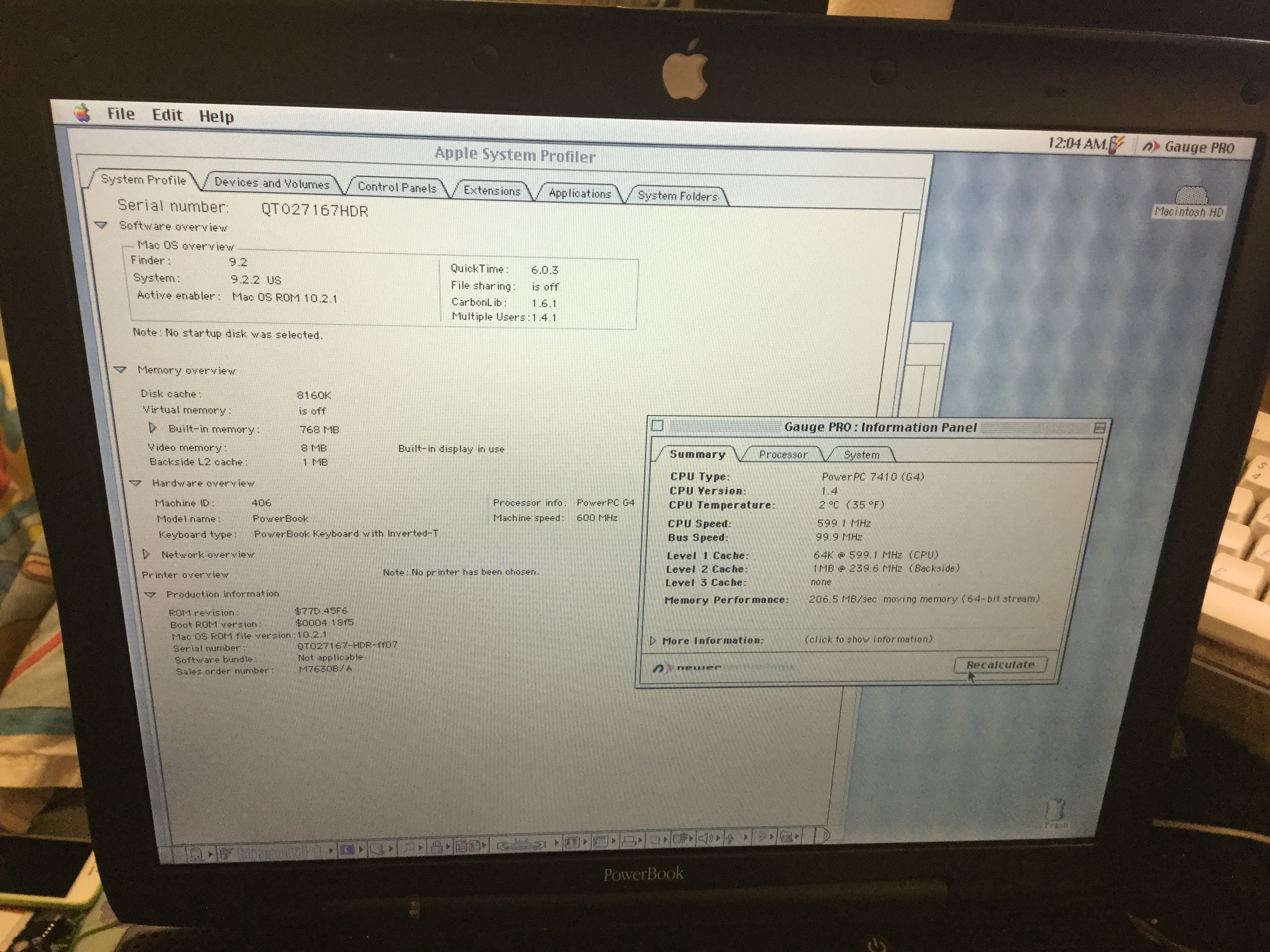This screenshot has height=952, width=1270.
Task: Click the Keychain lock control strip module
Action: tap(436, 847)
